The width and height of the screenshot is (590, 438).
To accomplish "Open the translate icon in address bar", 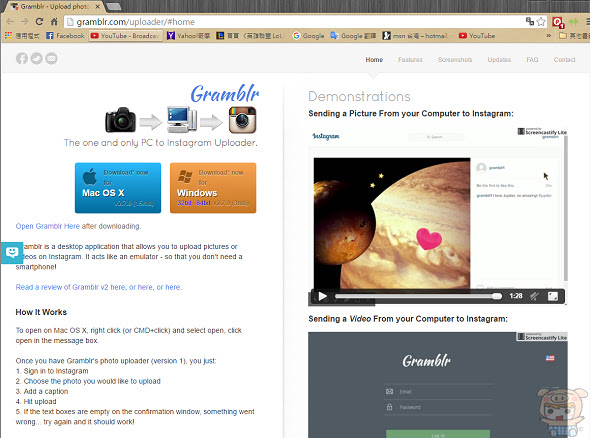I will [530, 21].
